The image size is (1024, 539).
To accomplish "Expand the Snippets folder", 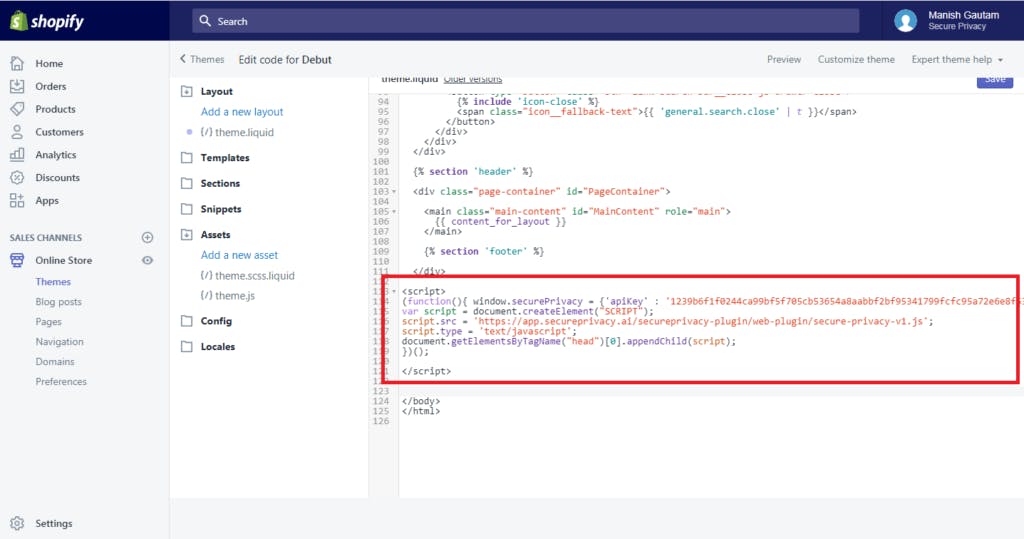I will point(221,209).
